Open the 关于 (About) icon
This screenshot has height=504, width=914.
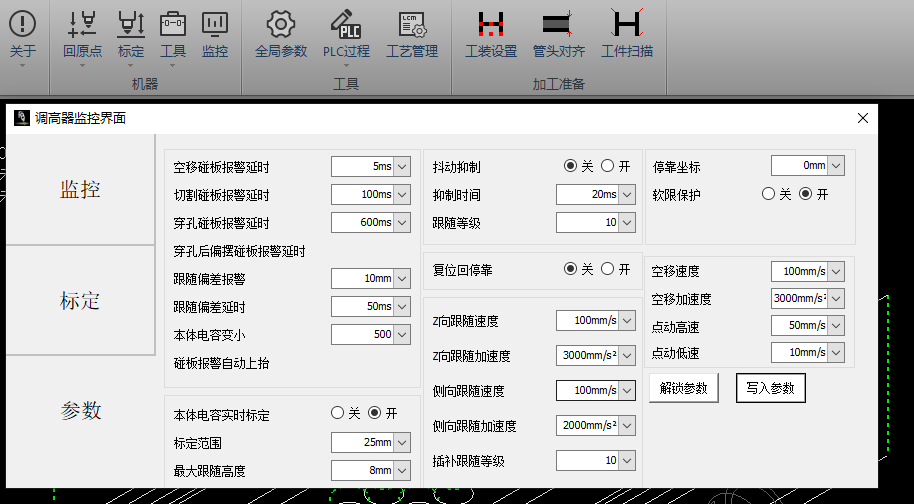coord(23,24)
